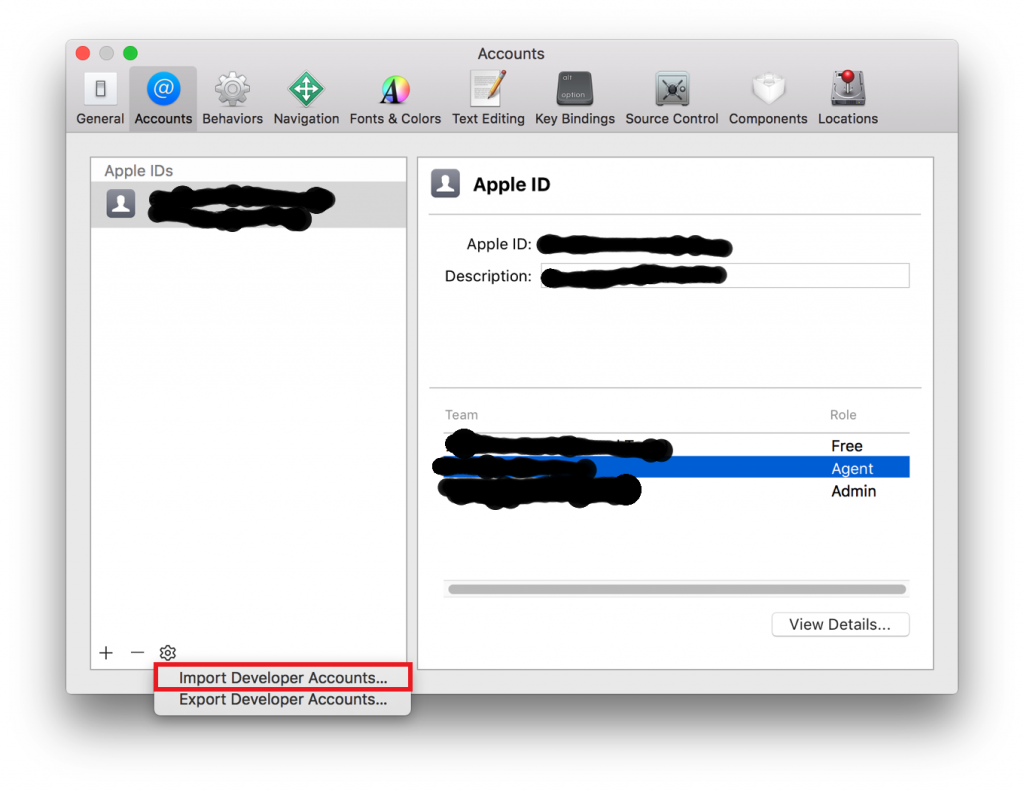The height and width of the screenshot is (791, 1024).
Task: Open the Behaviors preferences pane
Action: pos(232,99)
